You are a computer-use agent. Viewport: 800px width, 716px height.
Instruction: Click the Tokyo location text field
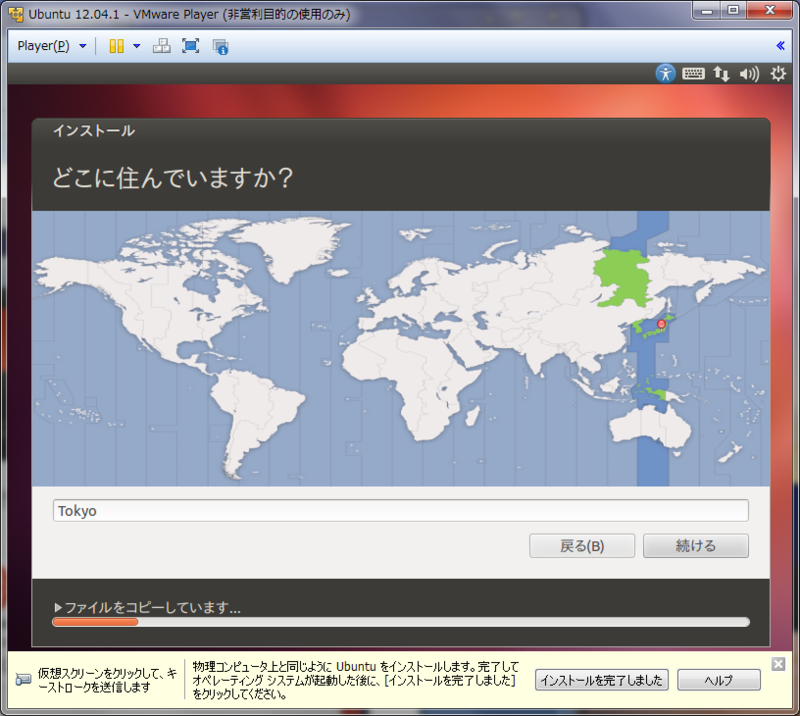click(x=400, y=510)
